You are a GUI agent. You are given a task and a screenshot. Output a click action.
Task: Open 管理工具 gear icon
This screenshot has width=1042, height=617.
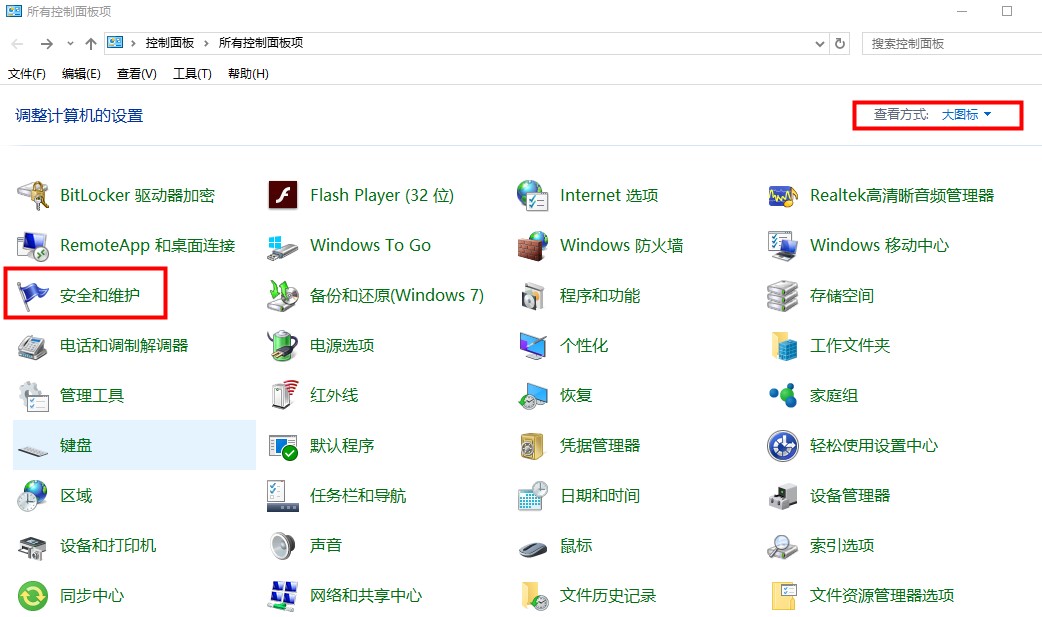(33, 396)
